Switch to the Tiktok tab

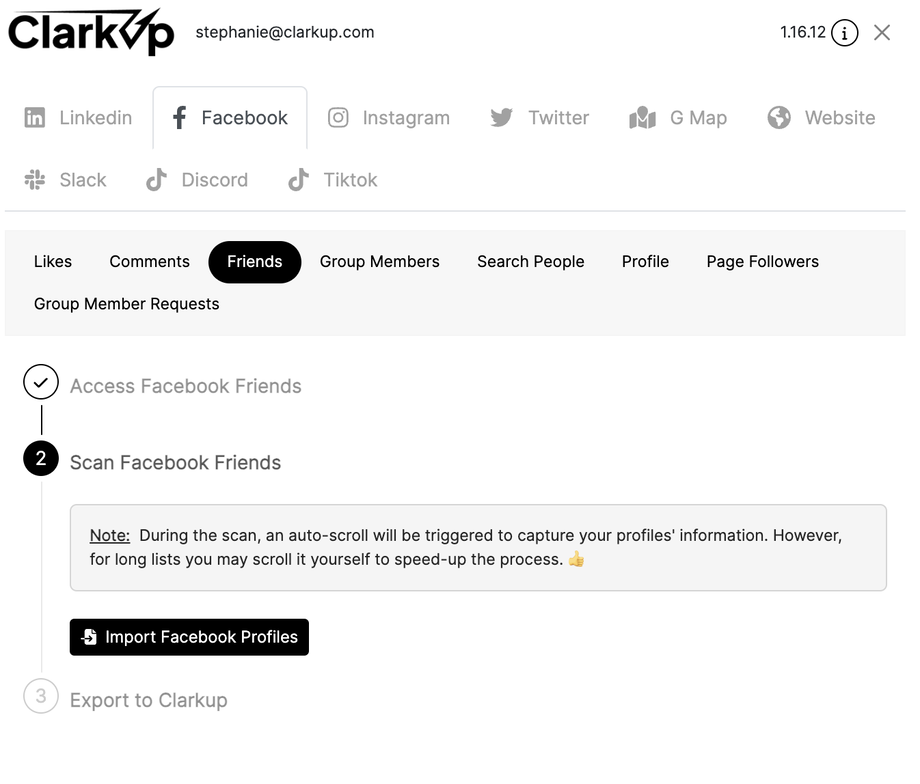(x=332, y=180)
